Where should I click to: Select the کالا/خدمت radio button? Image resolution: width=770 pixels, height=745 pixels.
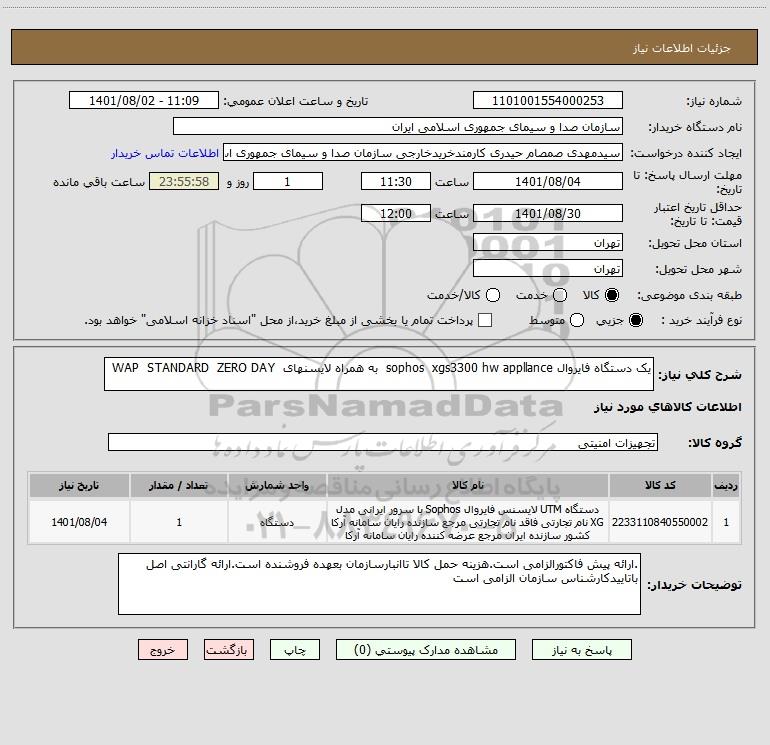[x=493, y=295]
